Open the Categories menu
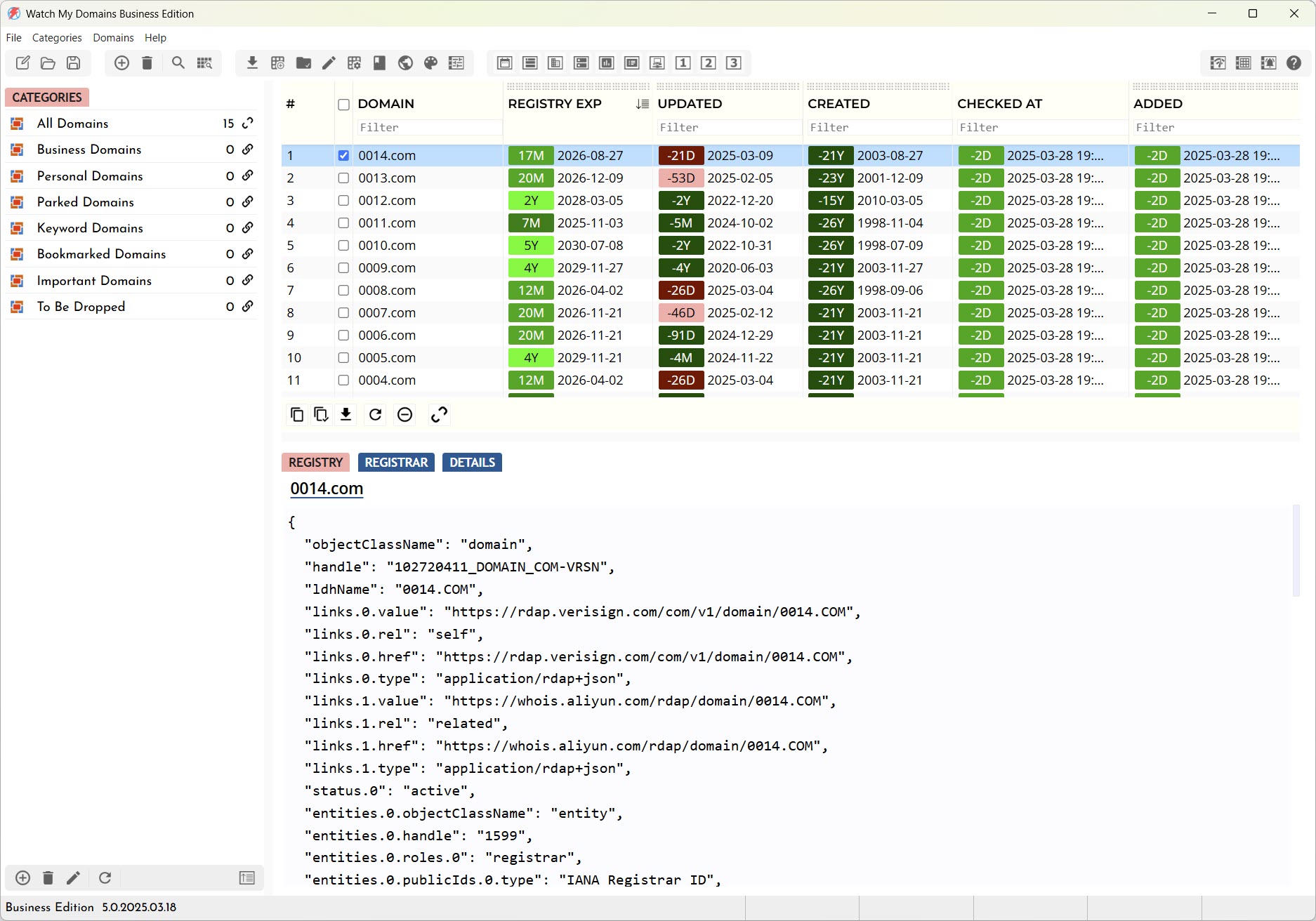 click(57, 38)
